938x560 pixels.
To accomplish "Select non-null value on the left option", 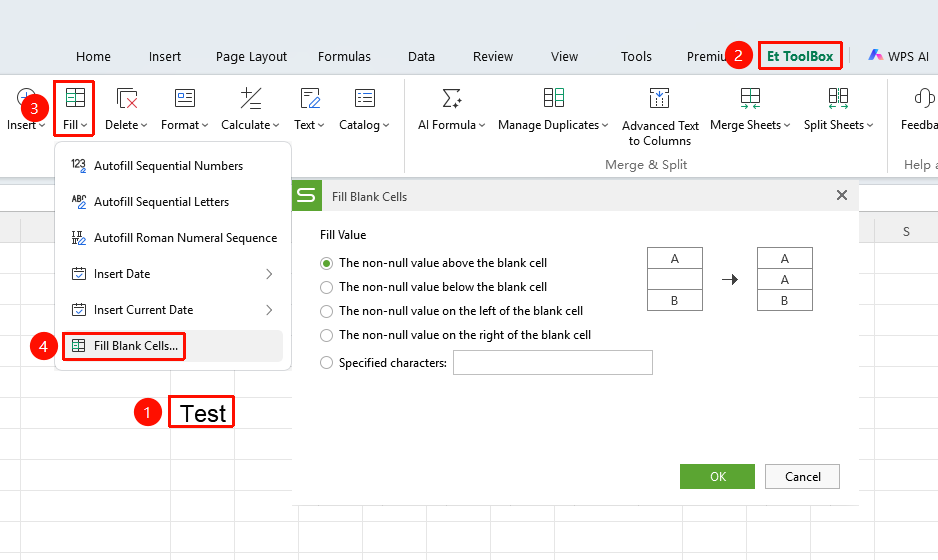I will tap(326, 311).
